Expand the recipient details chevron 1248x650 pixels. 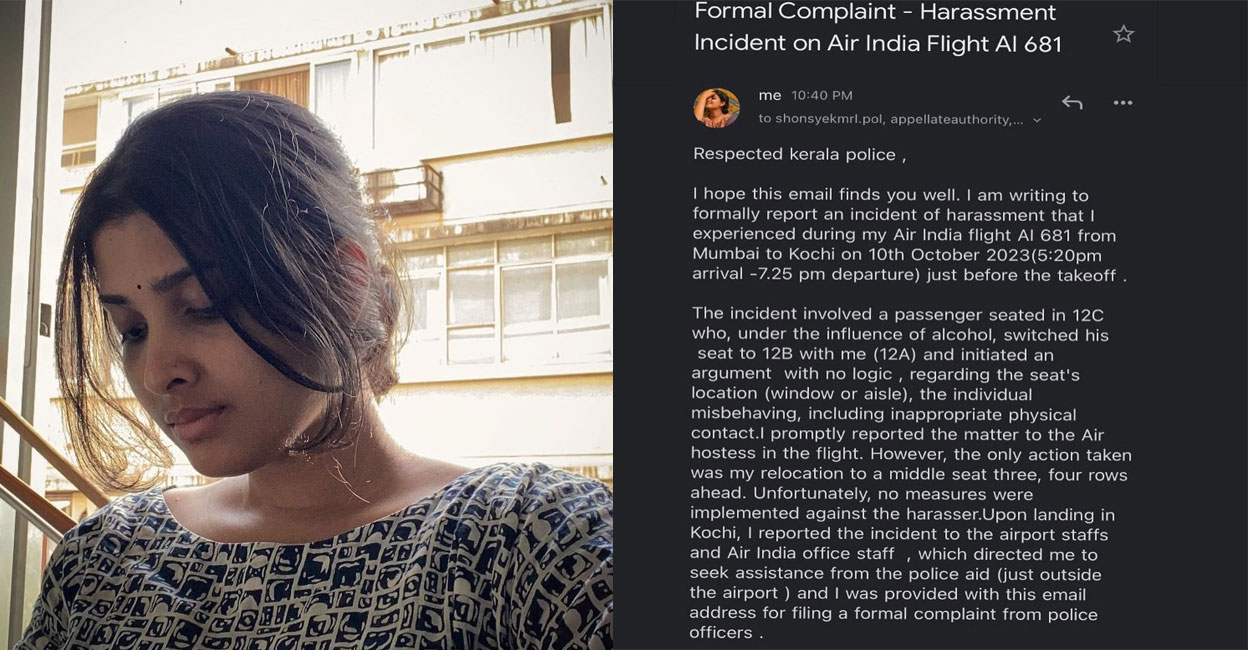(1036, 120)
